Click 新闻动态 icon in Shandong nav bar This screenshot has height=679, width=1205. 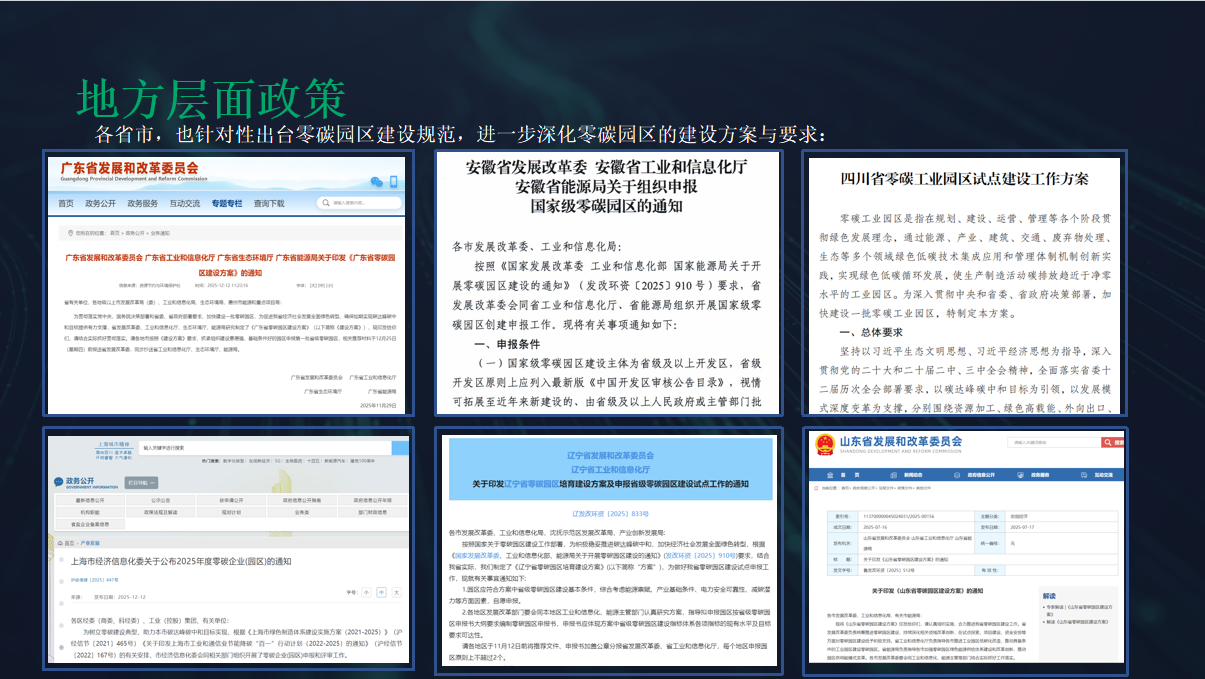(893, 475)
